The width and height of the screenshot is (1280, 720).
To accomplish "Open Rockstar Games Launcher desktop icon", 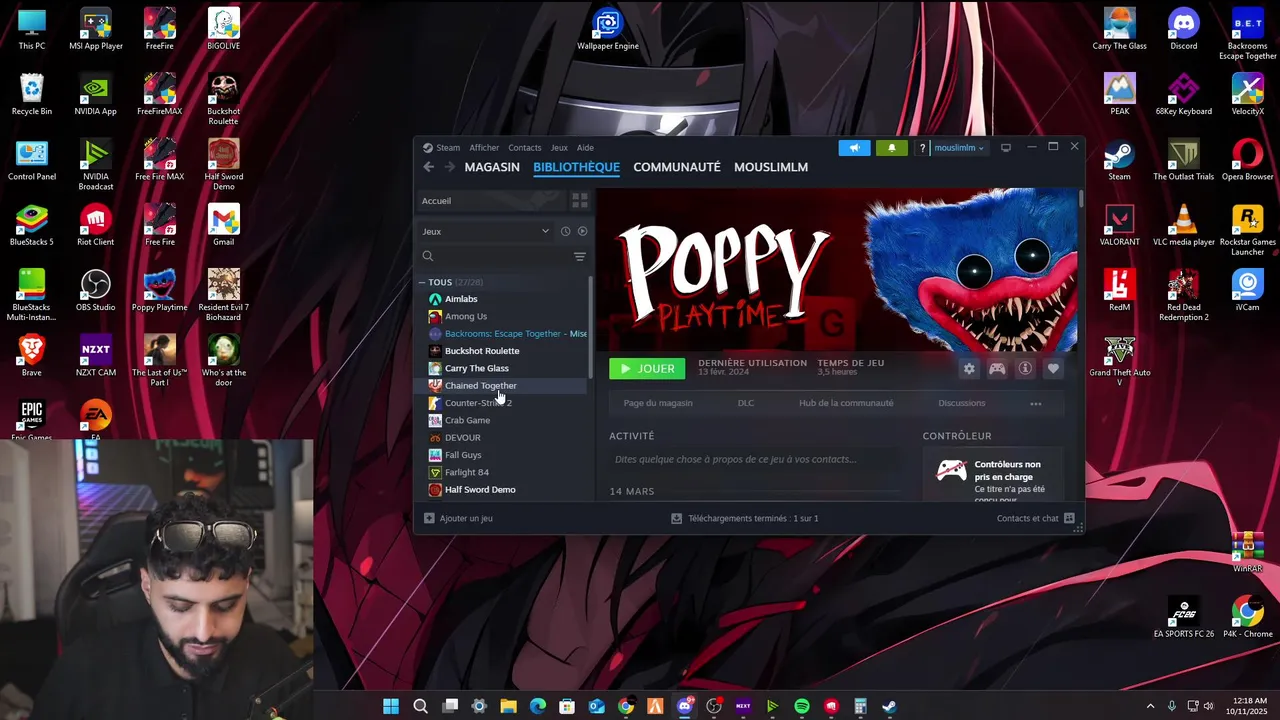I will click(x=1247, y=230).
